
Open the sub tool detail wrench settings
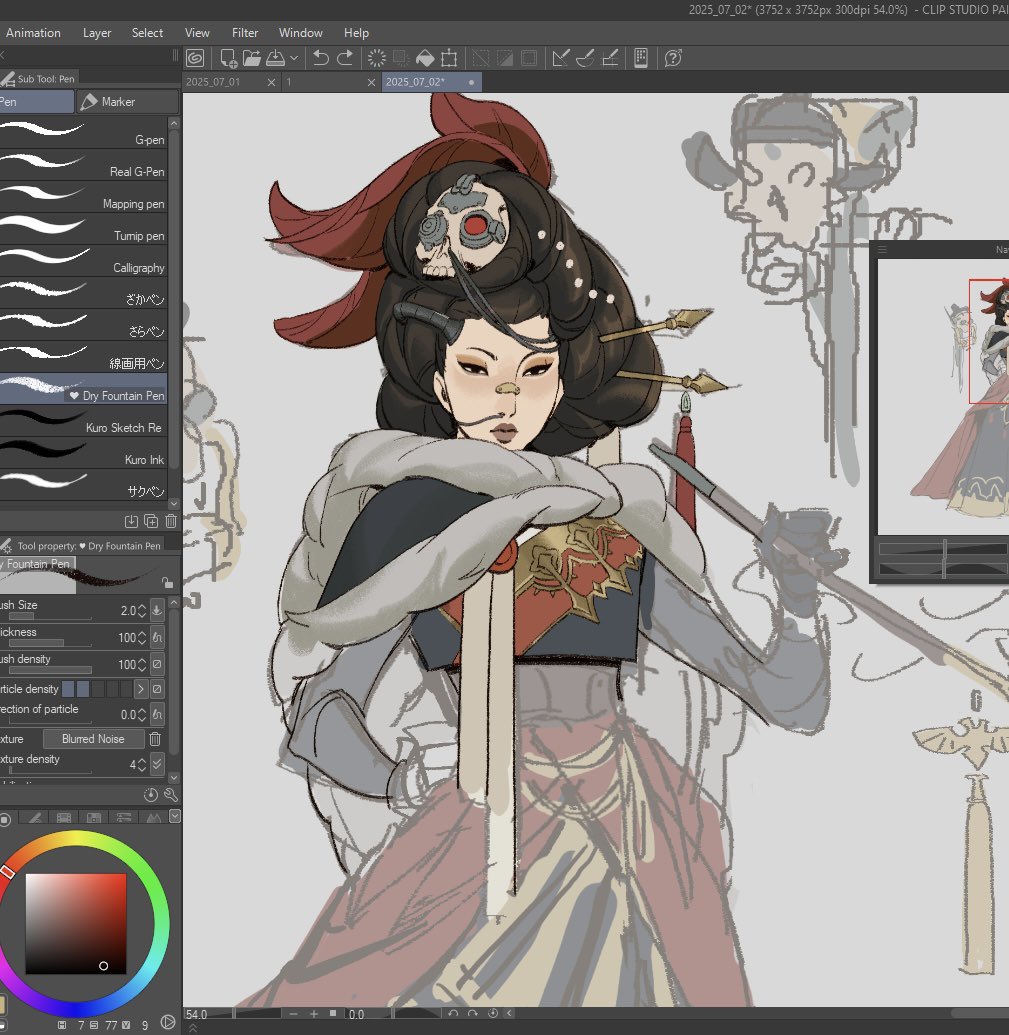pyautogui.click(x=170, y=795)
